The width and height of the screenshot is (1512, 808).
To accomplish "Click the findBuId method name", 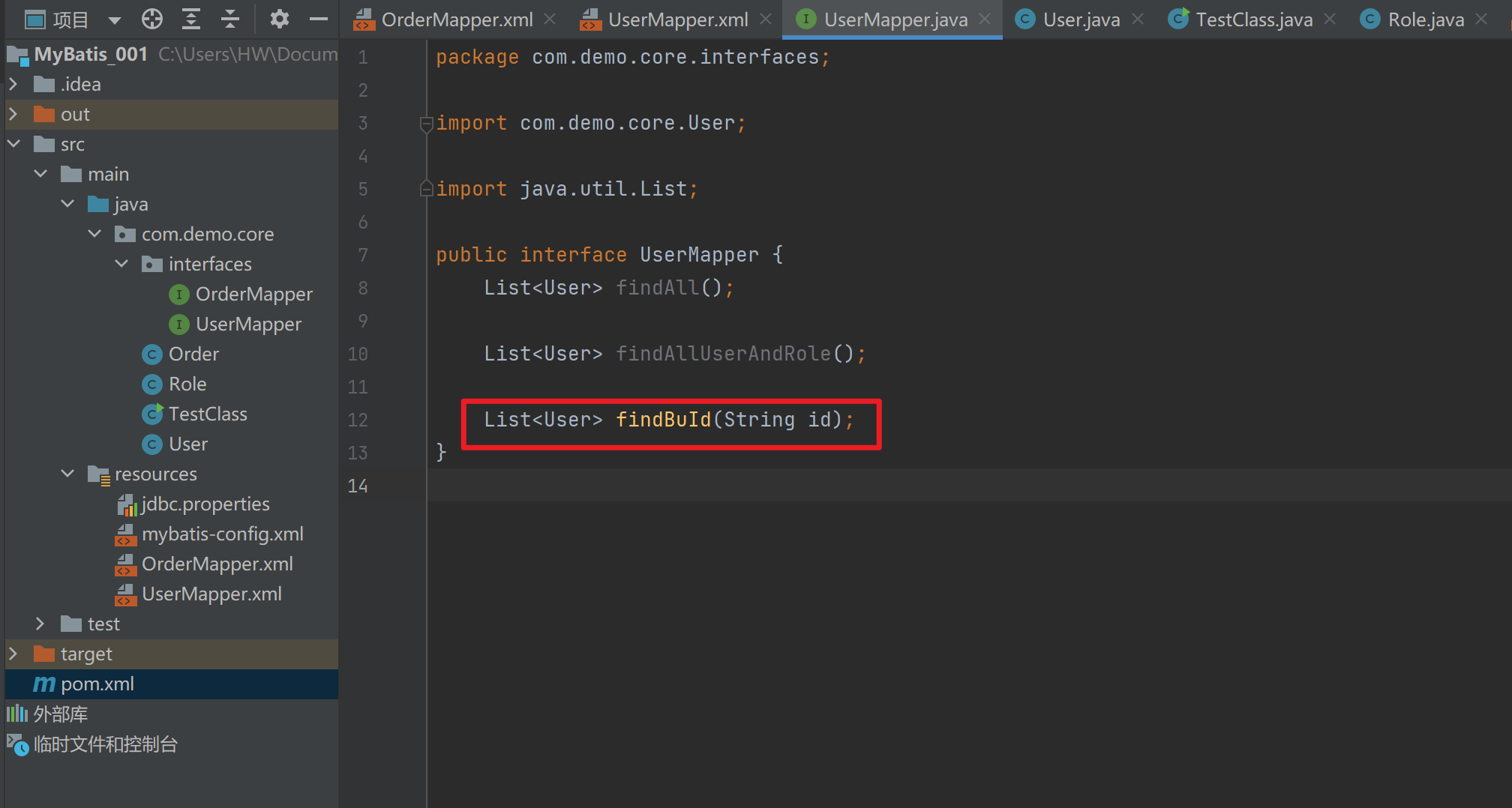I will click(x=663, y=420).
